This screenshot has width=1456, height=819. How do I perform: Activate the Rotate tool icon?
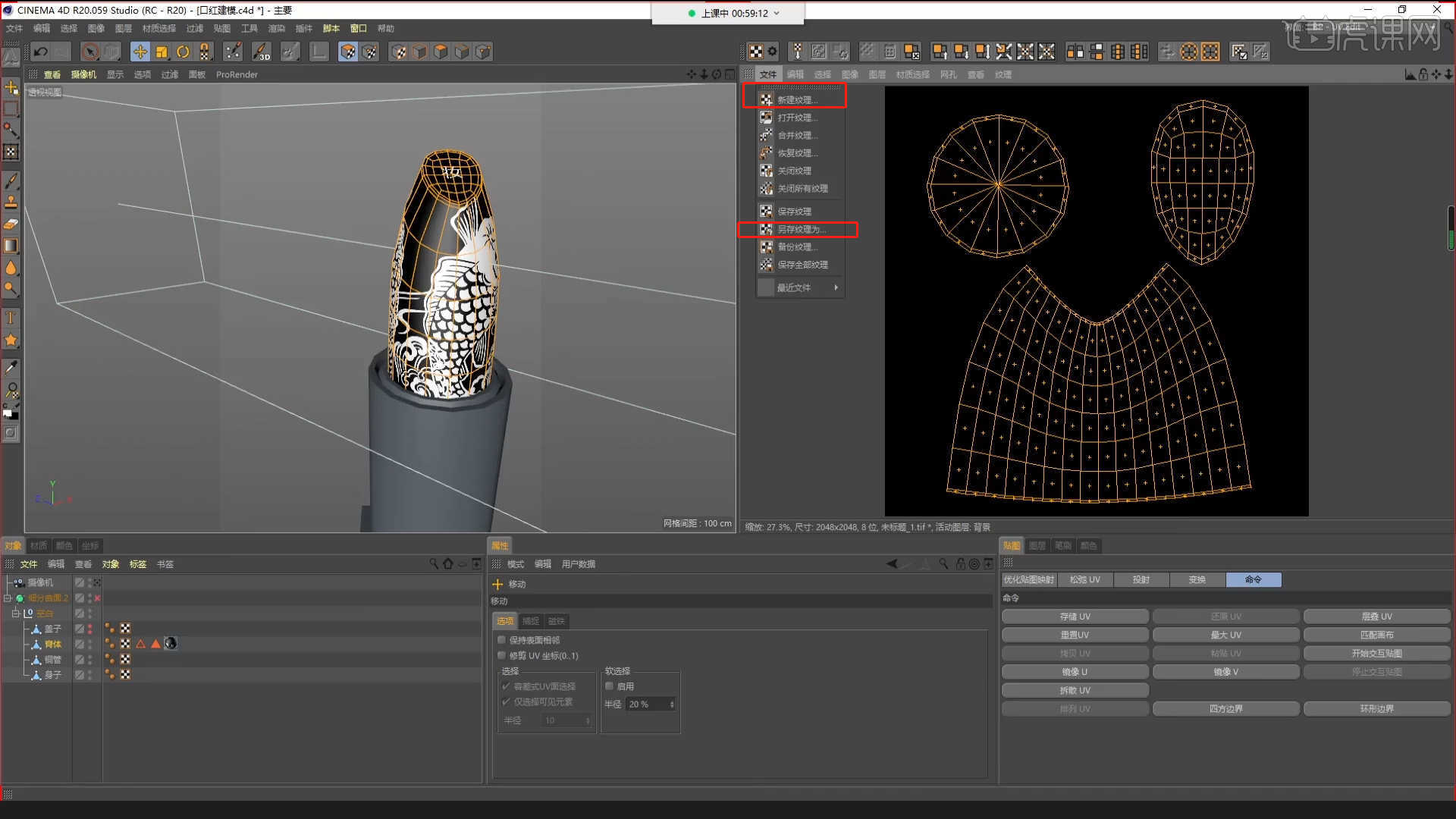click(x=183, y=52)
